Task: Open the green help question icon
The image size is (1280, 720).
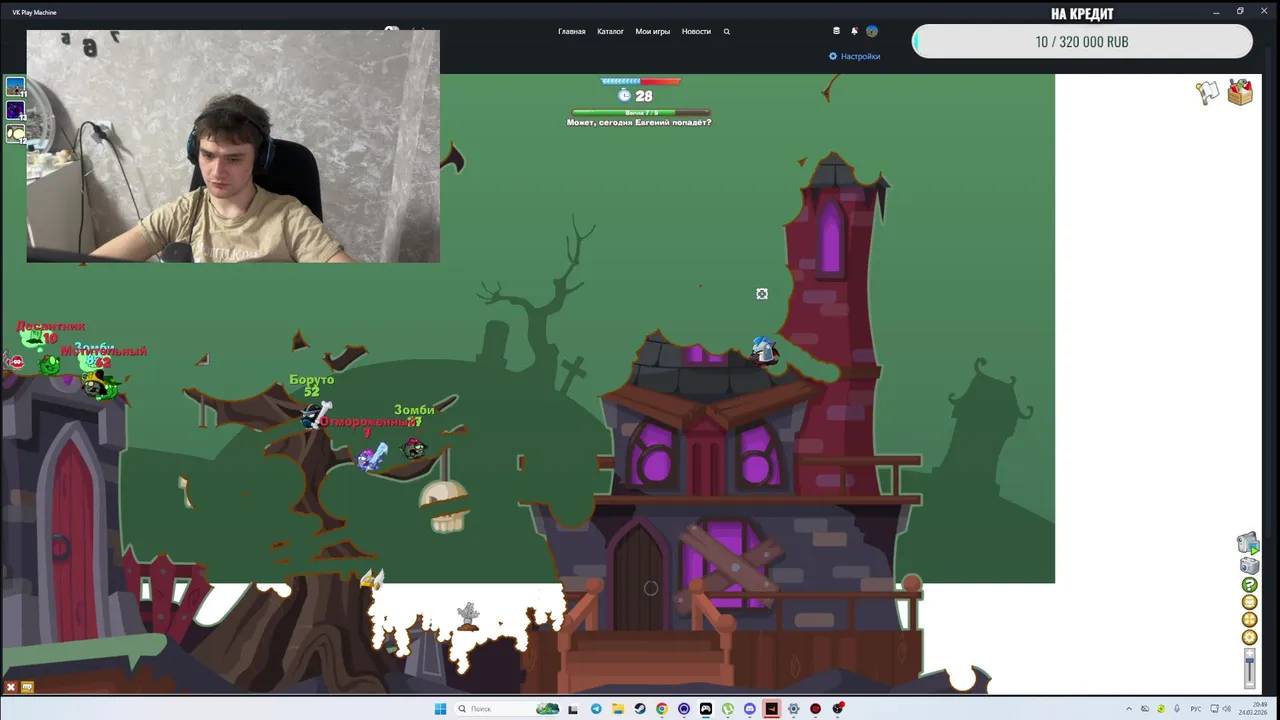Action: [1249, 585]
